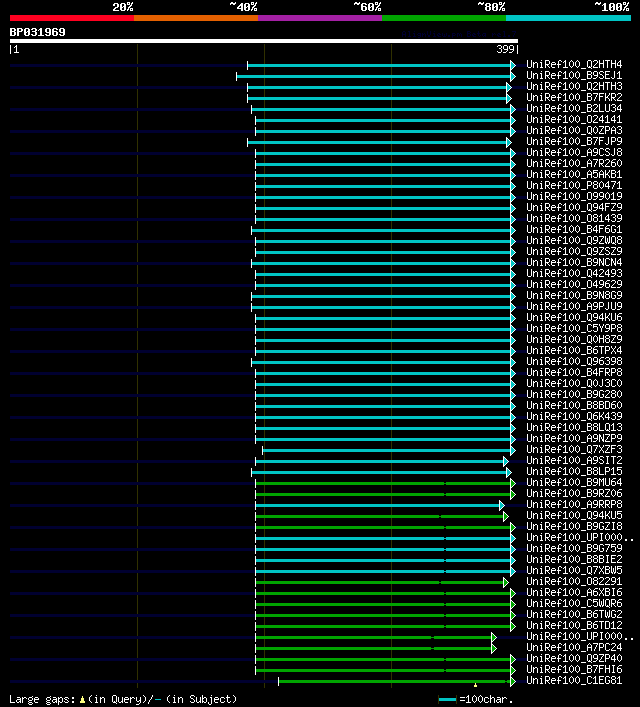Select the UniRef100_Q7XBW5 label

click(574, 570)
